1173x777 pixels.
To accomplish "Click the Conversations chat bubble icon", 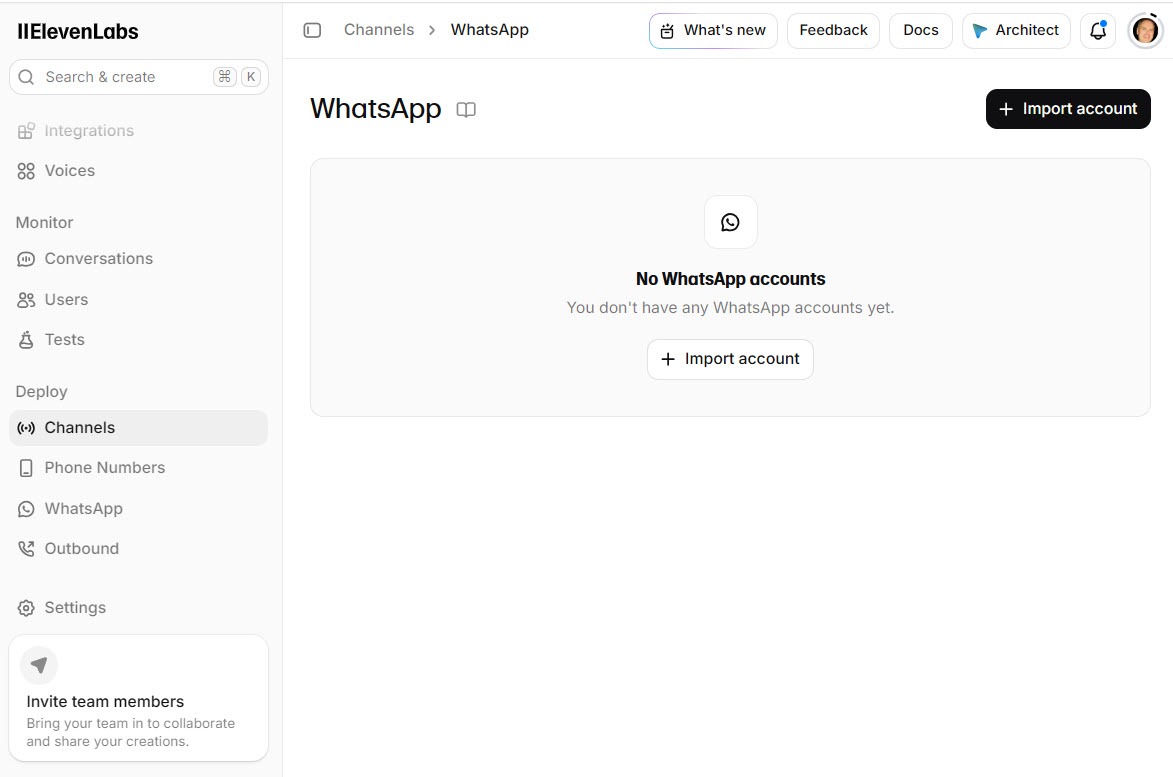I will coord(26,259).
